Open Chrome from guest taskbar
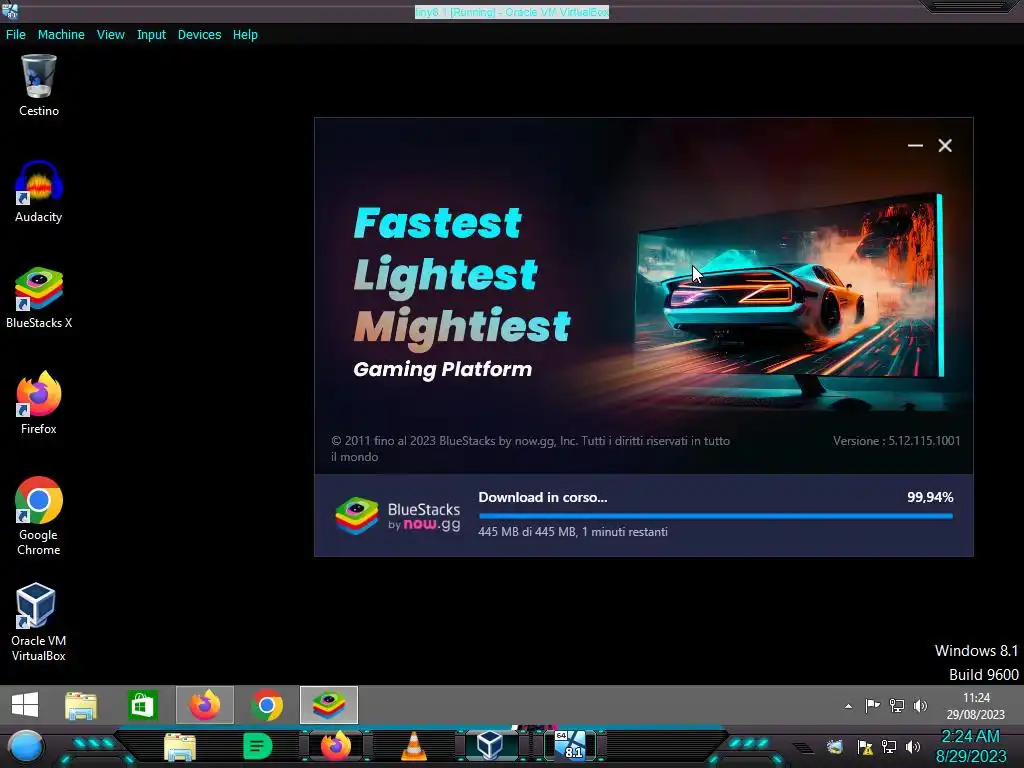 [x=266, y=705]
